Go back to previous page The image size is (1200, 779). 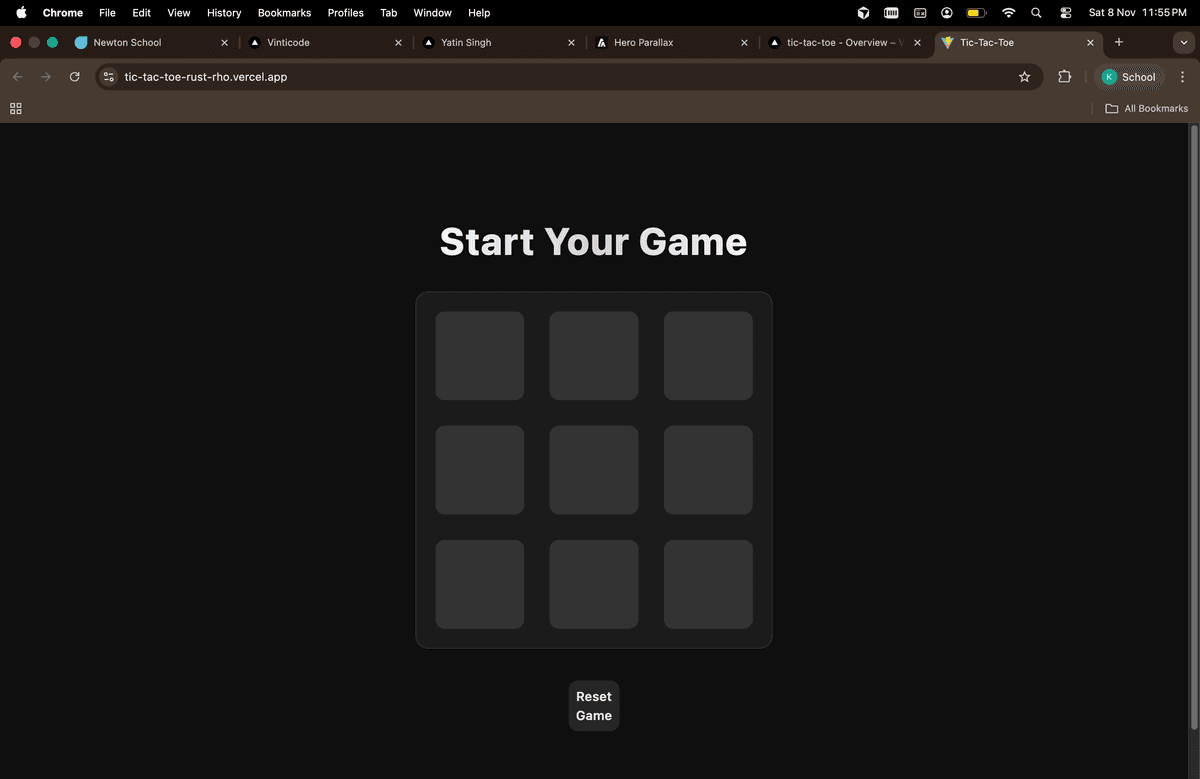(x=17, y=77)
